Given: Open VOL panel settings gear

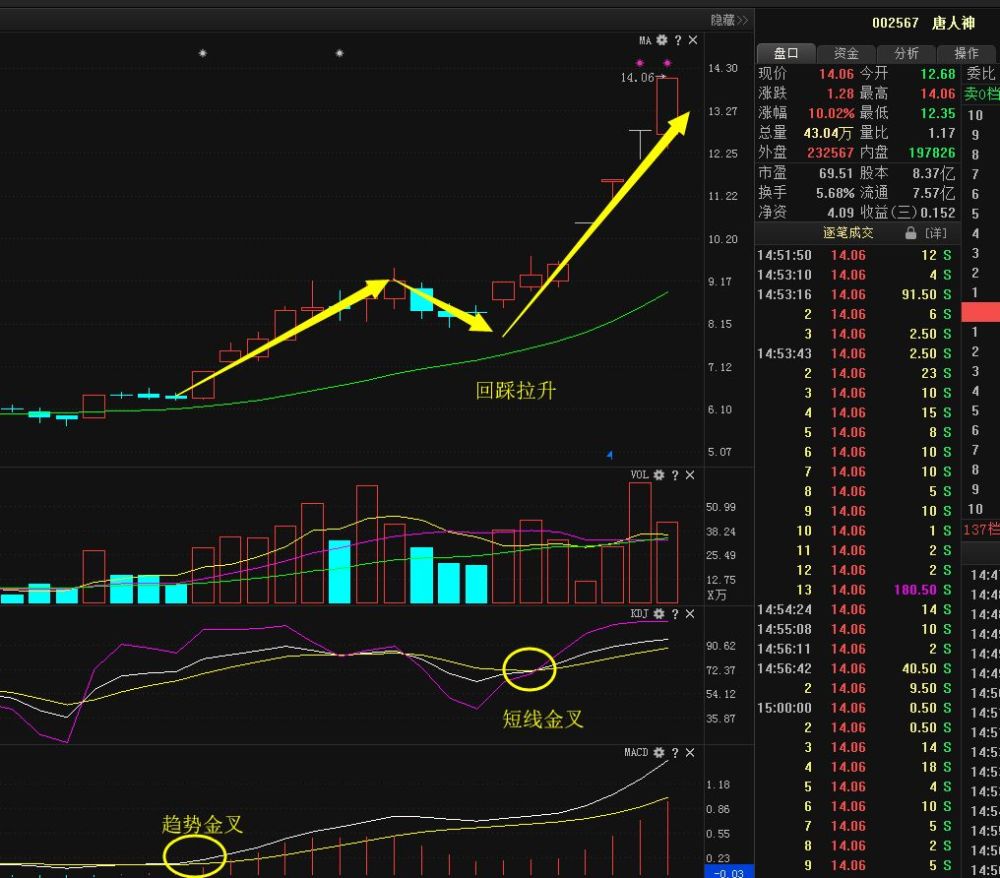Looking at the screenshot, I should coord(659,475).
